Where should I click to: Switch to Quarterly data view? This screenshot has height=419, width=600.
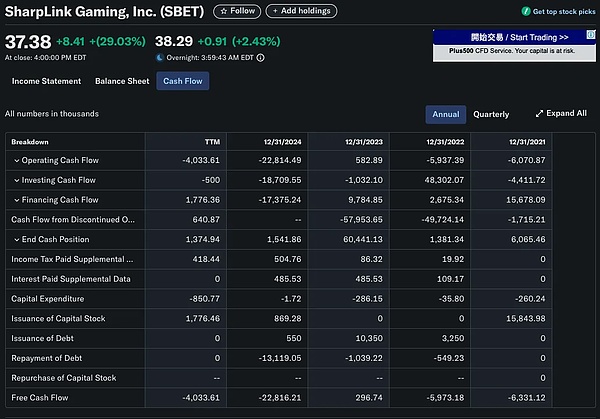point(491,114)
